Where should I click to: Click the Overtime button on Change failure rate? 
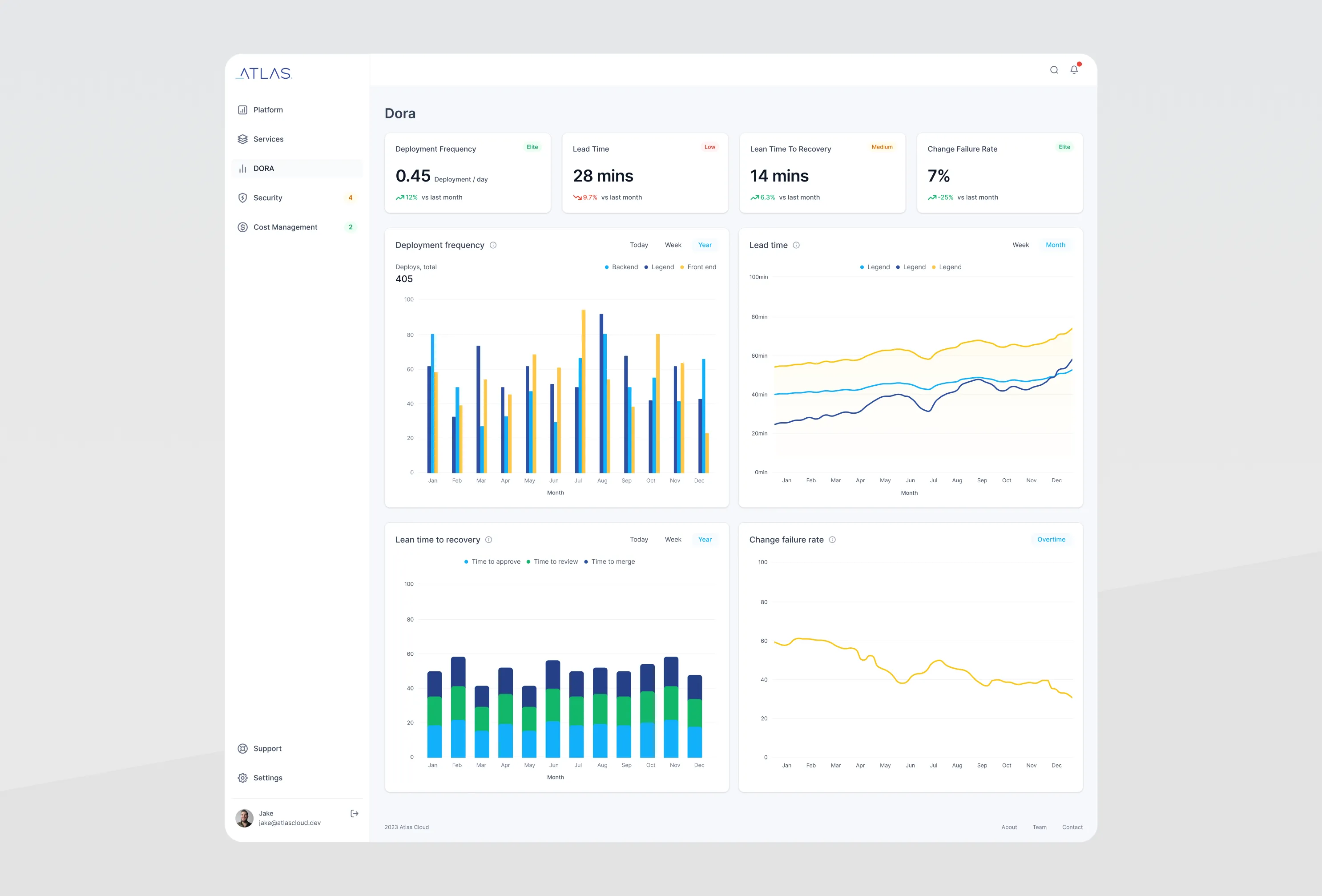(1051, 540)
